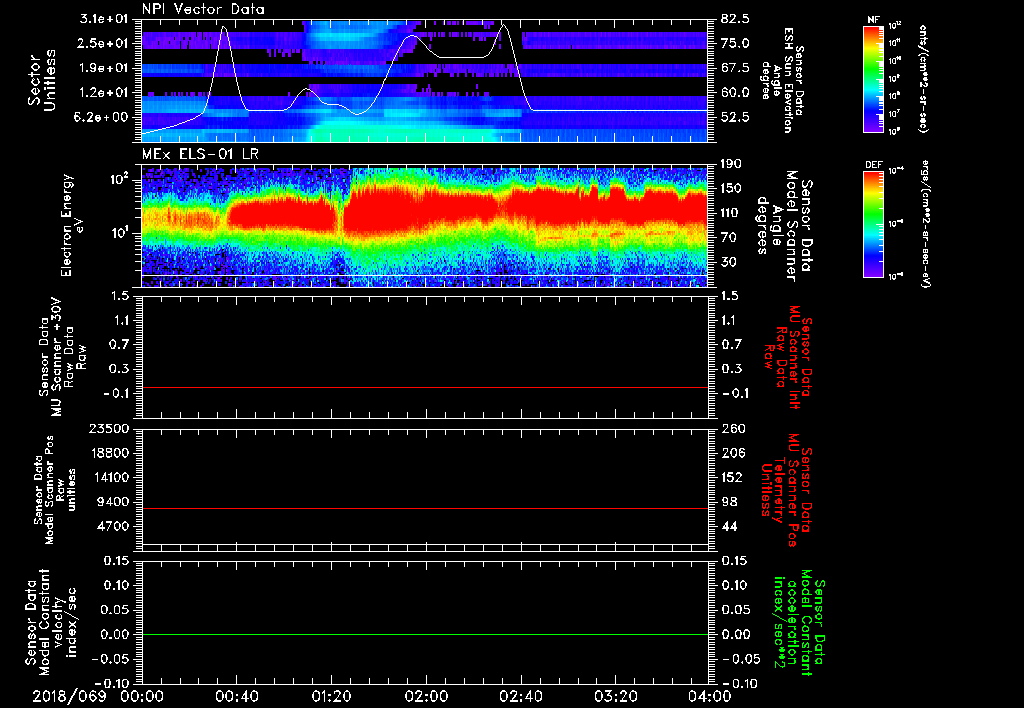Click the NF color scale bar
Viewport: 1024px width, 708px height.
pyautogui.click(x=874, y=78)
